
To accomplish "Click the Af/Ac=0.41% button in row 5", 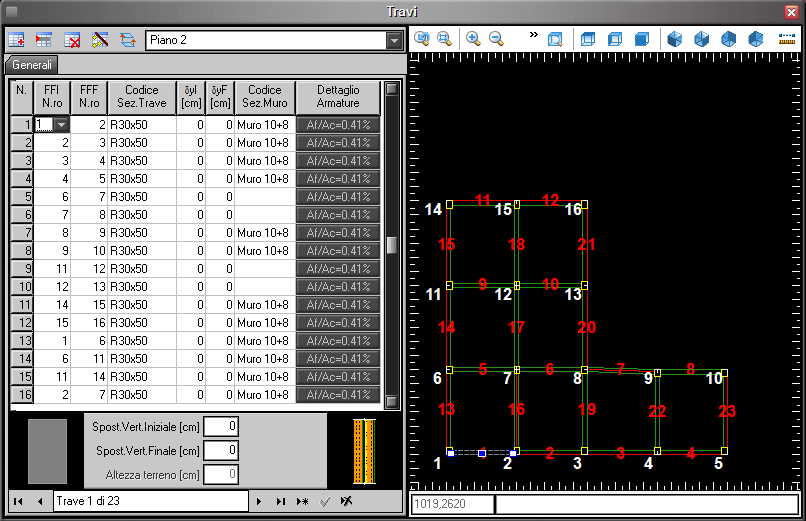I will click(338, 197).
